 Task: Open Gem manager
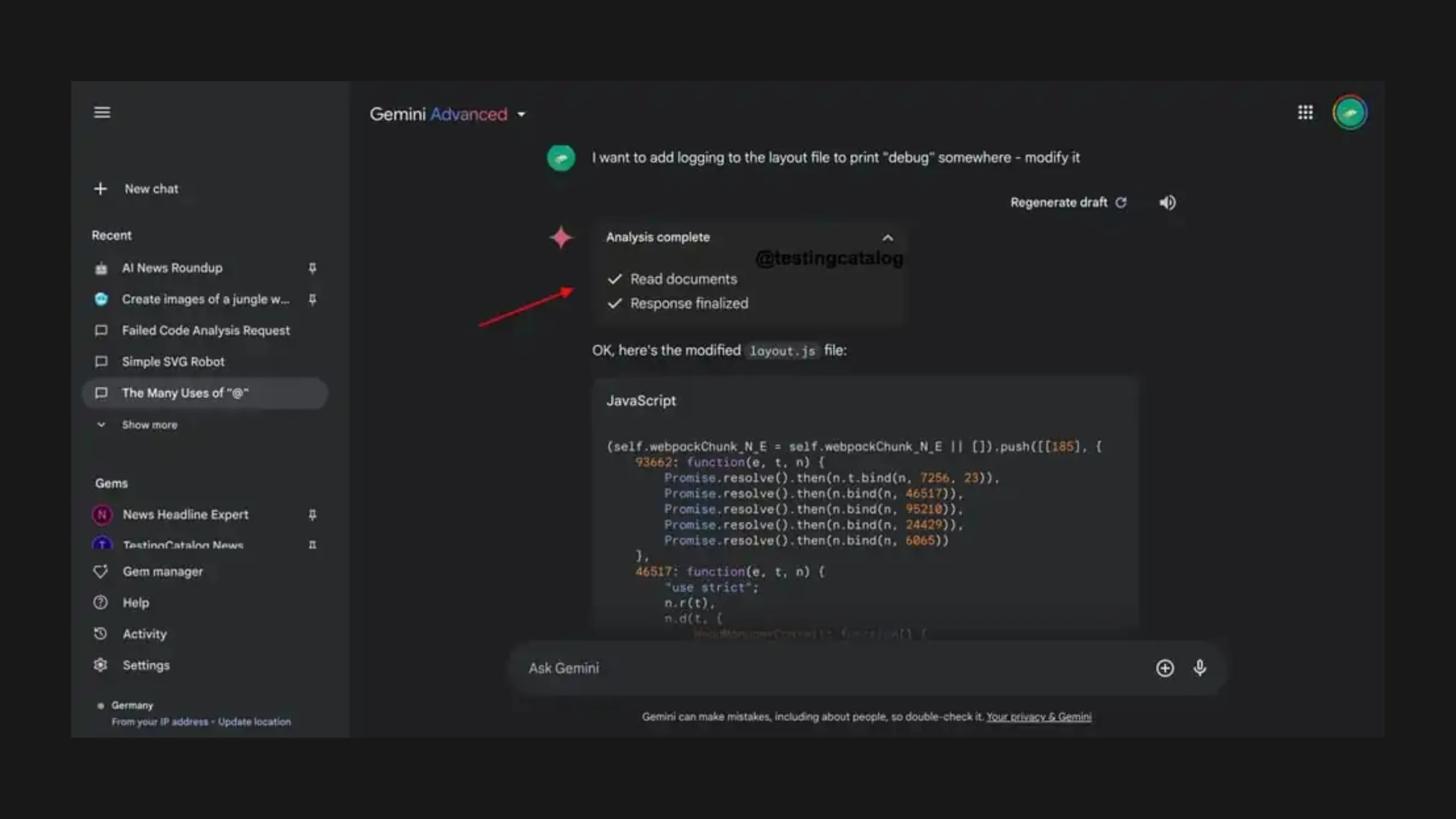click(163, 572)
